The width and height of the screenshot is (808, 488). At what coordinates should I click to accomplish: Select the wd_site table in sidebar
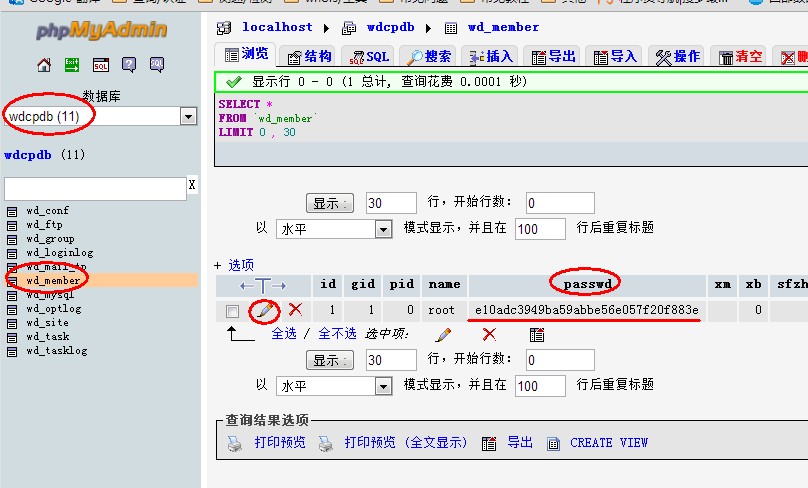click(x=47, y=323)
